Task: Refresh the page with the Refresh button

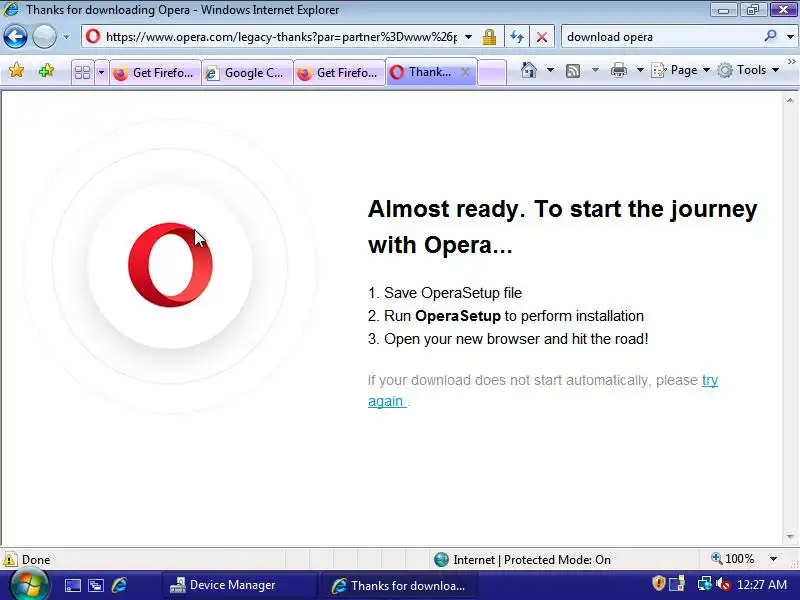Action: point(517,37)
